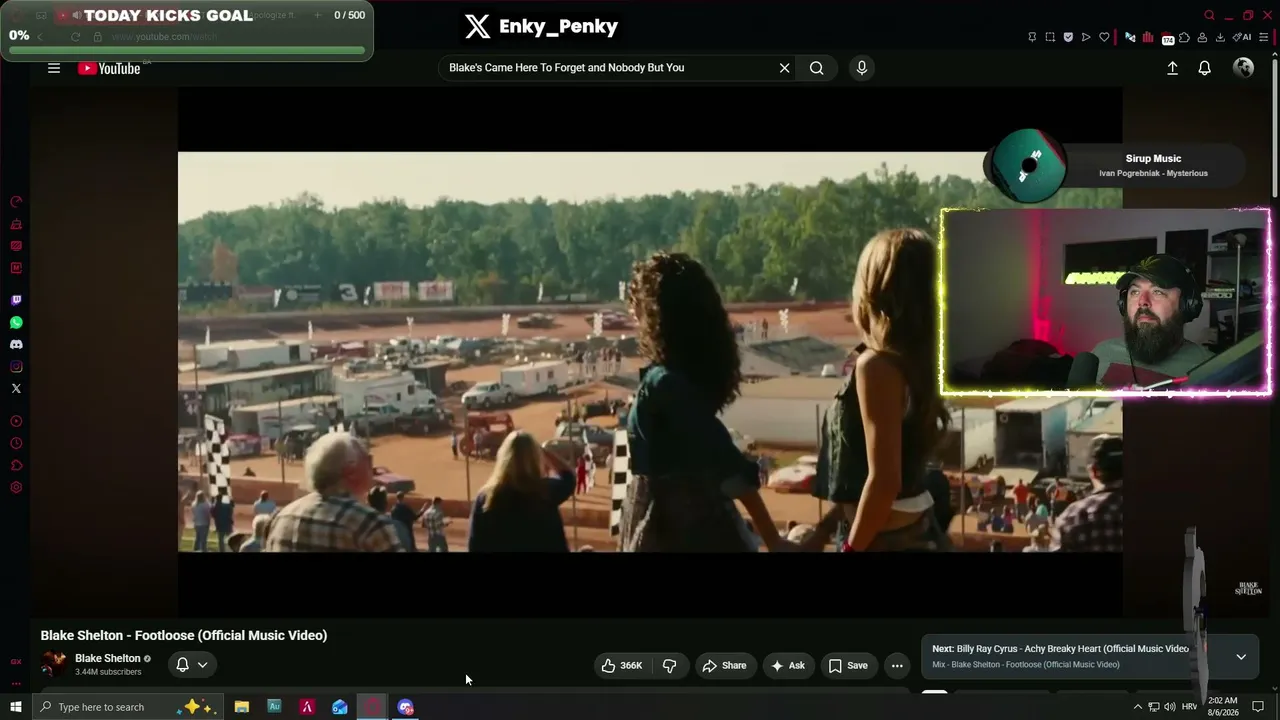The image size is (1280, 720).
Task: Open Blake Shelton's channel avatar
Action: click(54, 664)
